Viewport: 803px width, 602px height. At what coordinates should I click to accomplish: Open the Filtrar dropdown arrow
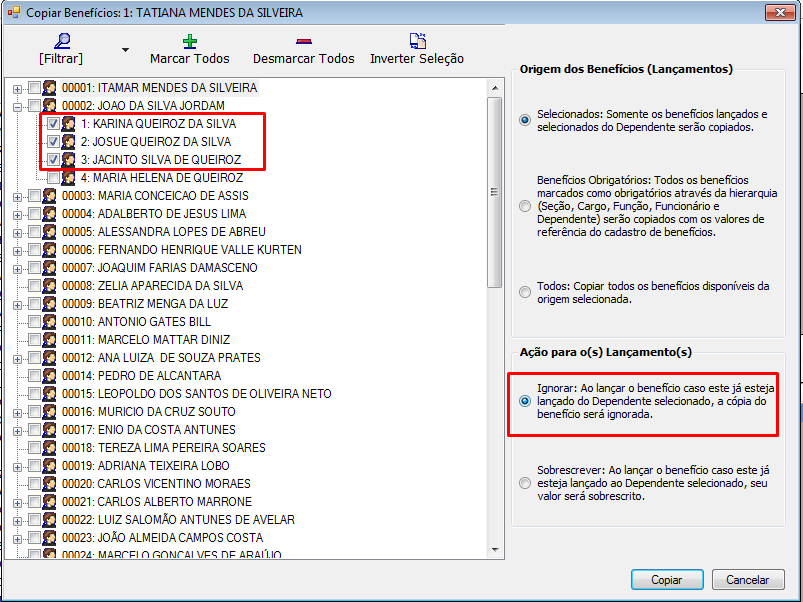pyautogui.click(x=125, y=50)
